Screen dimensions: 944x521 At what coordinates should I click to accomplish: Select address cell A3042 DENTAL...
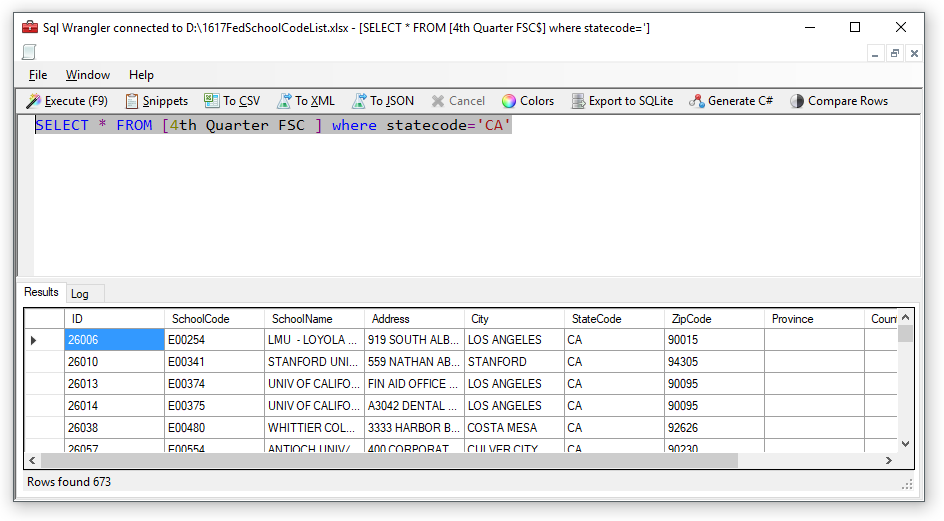click(414, 405)
